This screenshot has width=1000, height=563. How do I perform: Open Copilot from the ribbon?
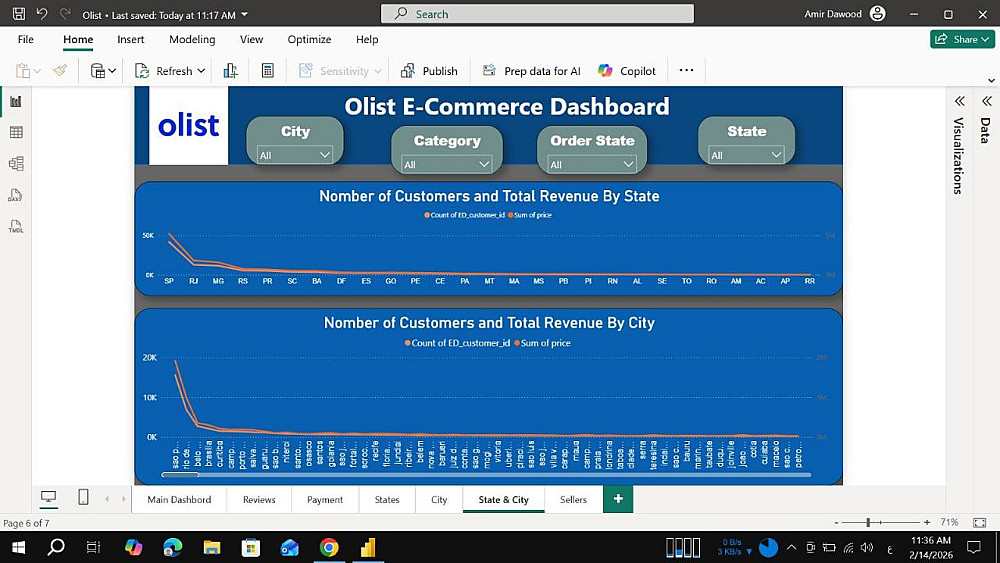(627, 71)
